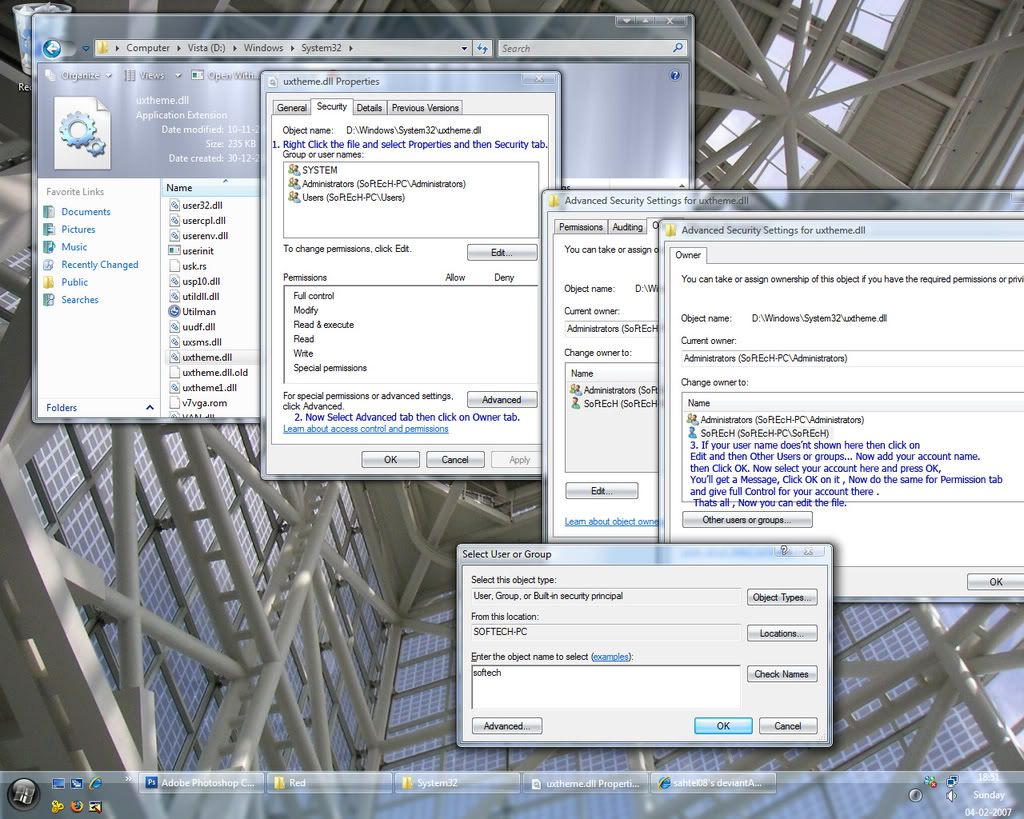Open Learn about object ownership link
This screenshot has width=1024, height=819.
click(612, 522)
